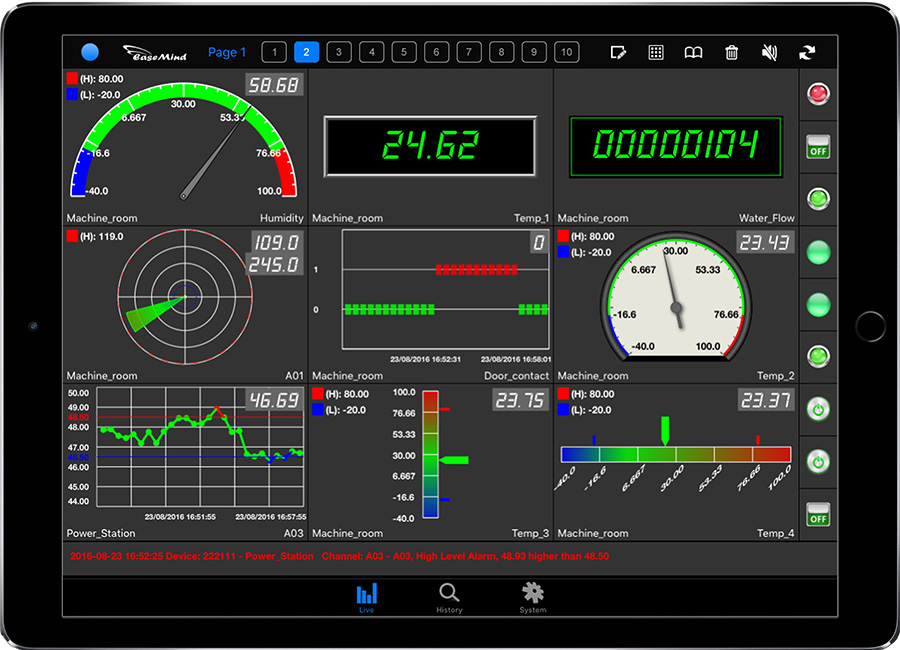
Task: Select the Water_Flow digital counter display
Action: coord(676,146)
